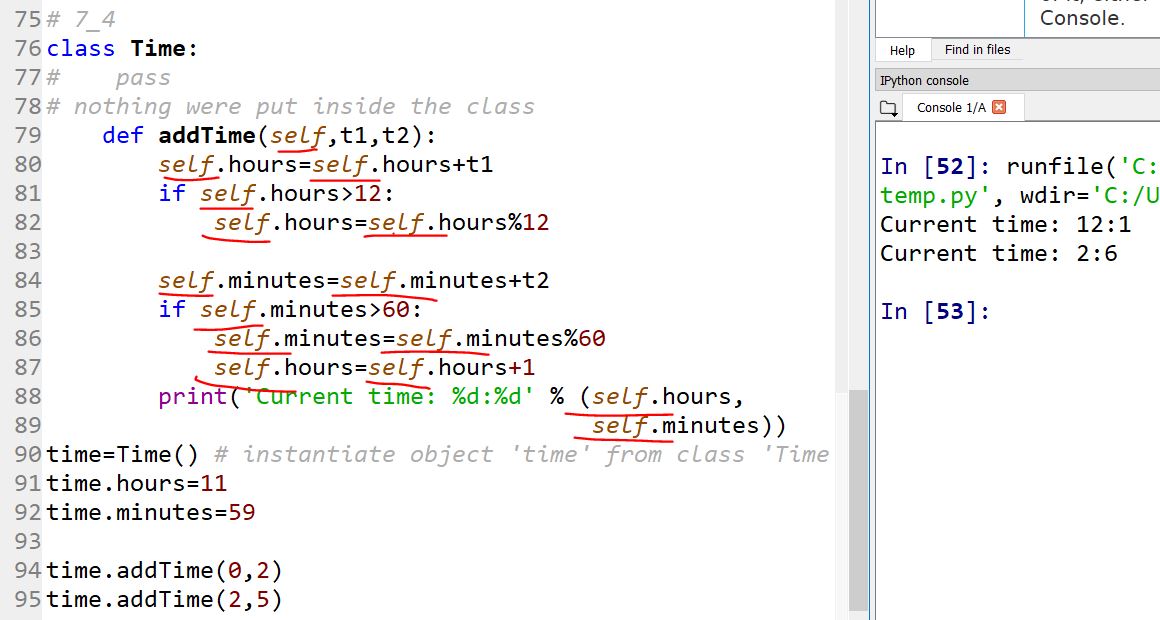Place cursor on 'time.hours=11' line

136,484
